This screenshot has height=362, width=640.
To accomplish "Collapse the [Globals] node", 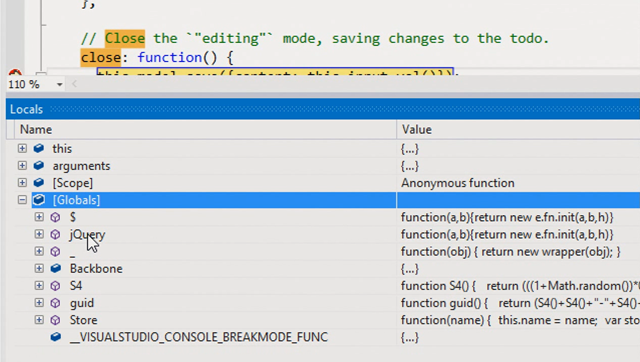I will pyautogui.click(x=22, y=200).
